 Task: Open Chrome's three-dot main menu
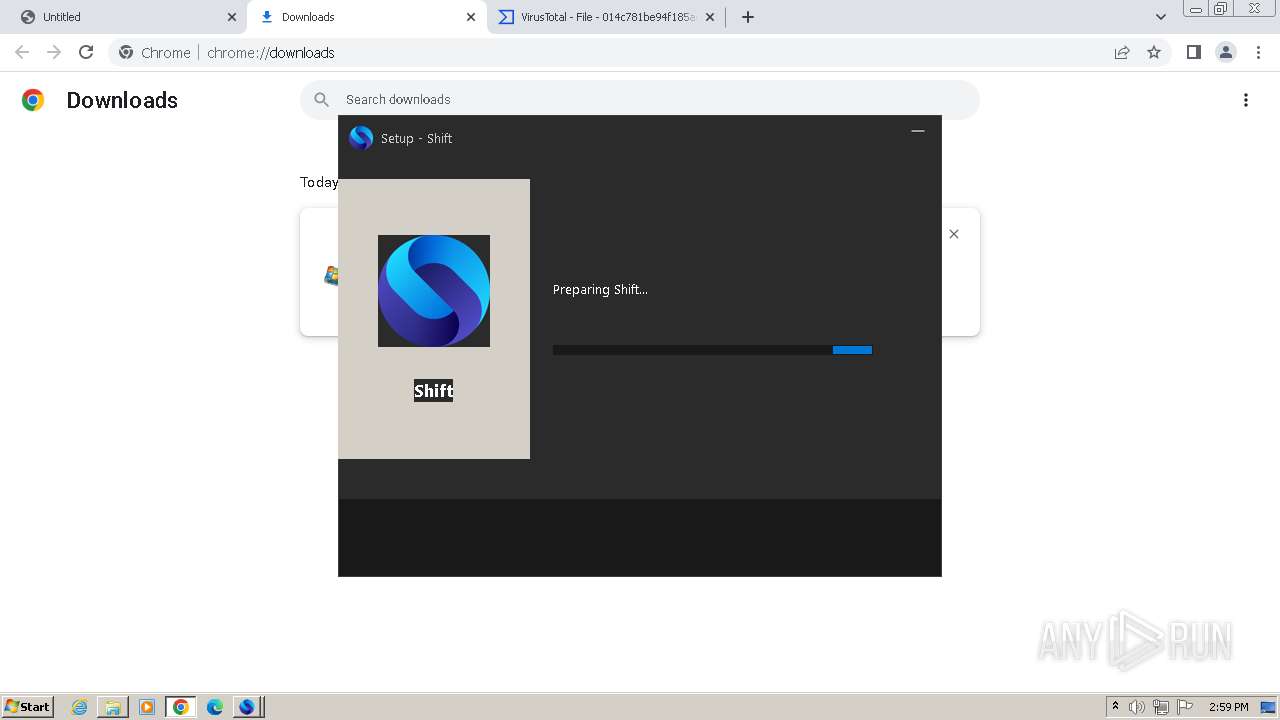pyautogui.click(x=1258, y=52)
